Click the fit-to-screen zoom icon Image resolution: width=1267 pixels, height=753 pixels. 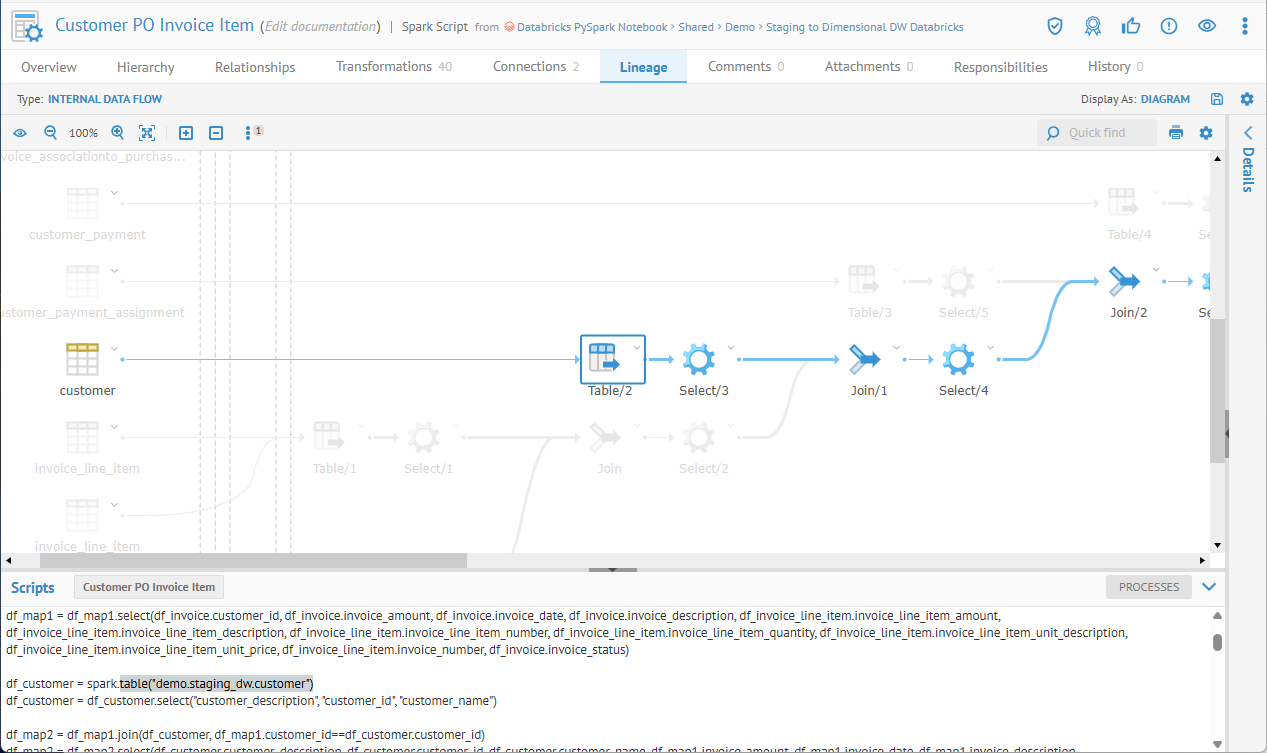point(147,133)
